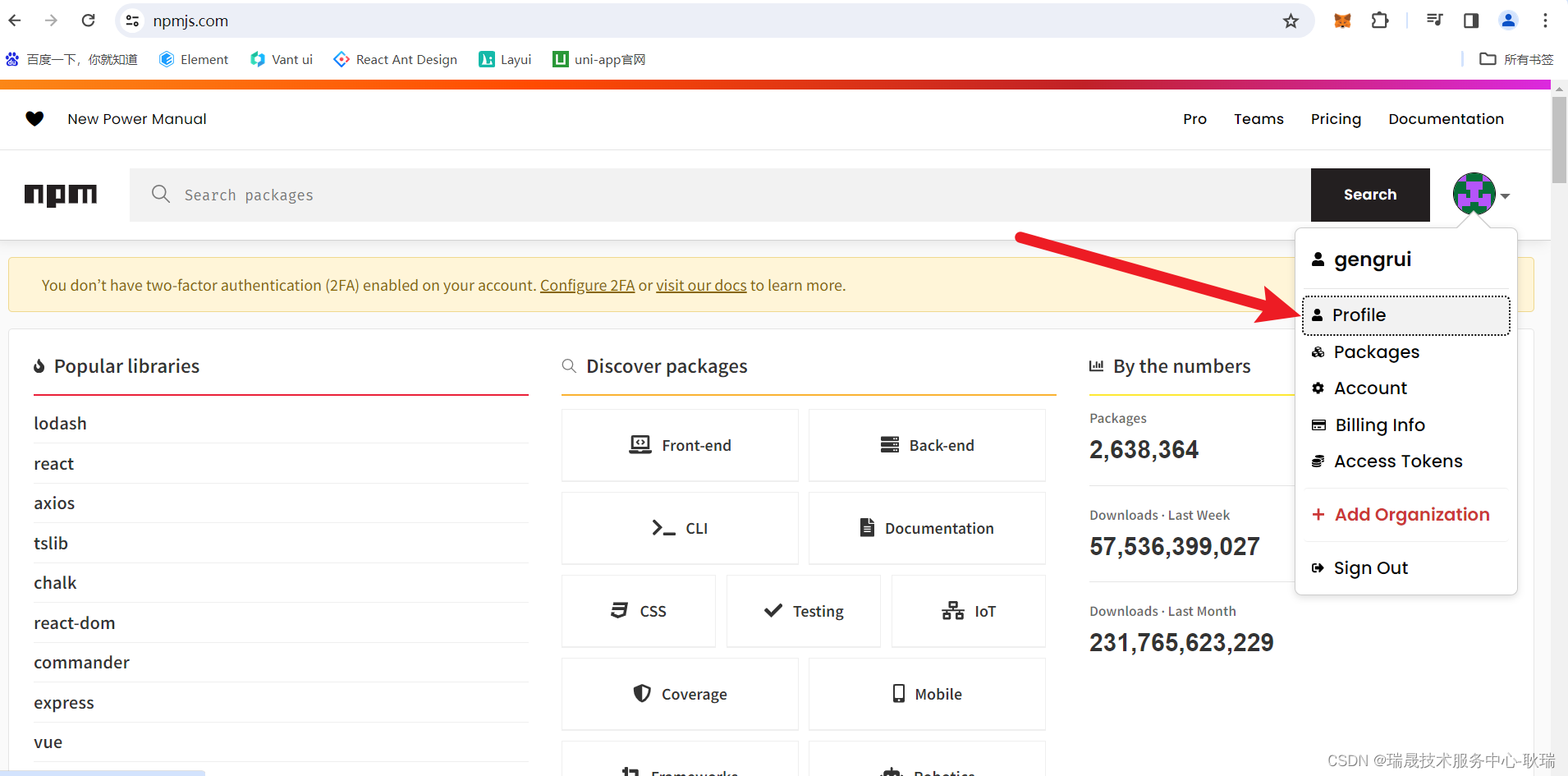Open the axios library link

[54, 503]
